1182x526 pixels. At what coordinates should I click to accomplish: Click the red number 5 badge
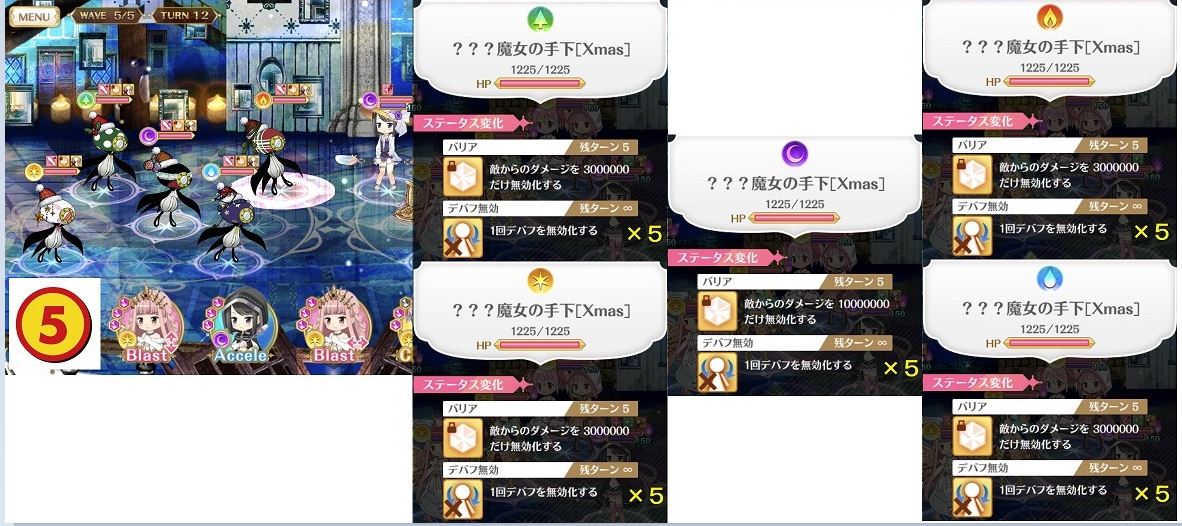tap(54, 325)
